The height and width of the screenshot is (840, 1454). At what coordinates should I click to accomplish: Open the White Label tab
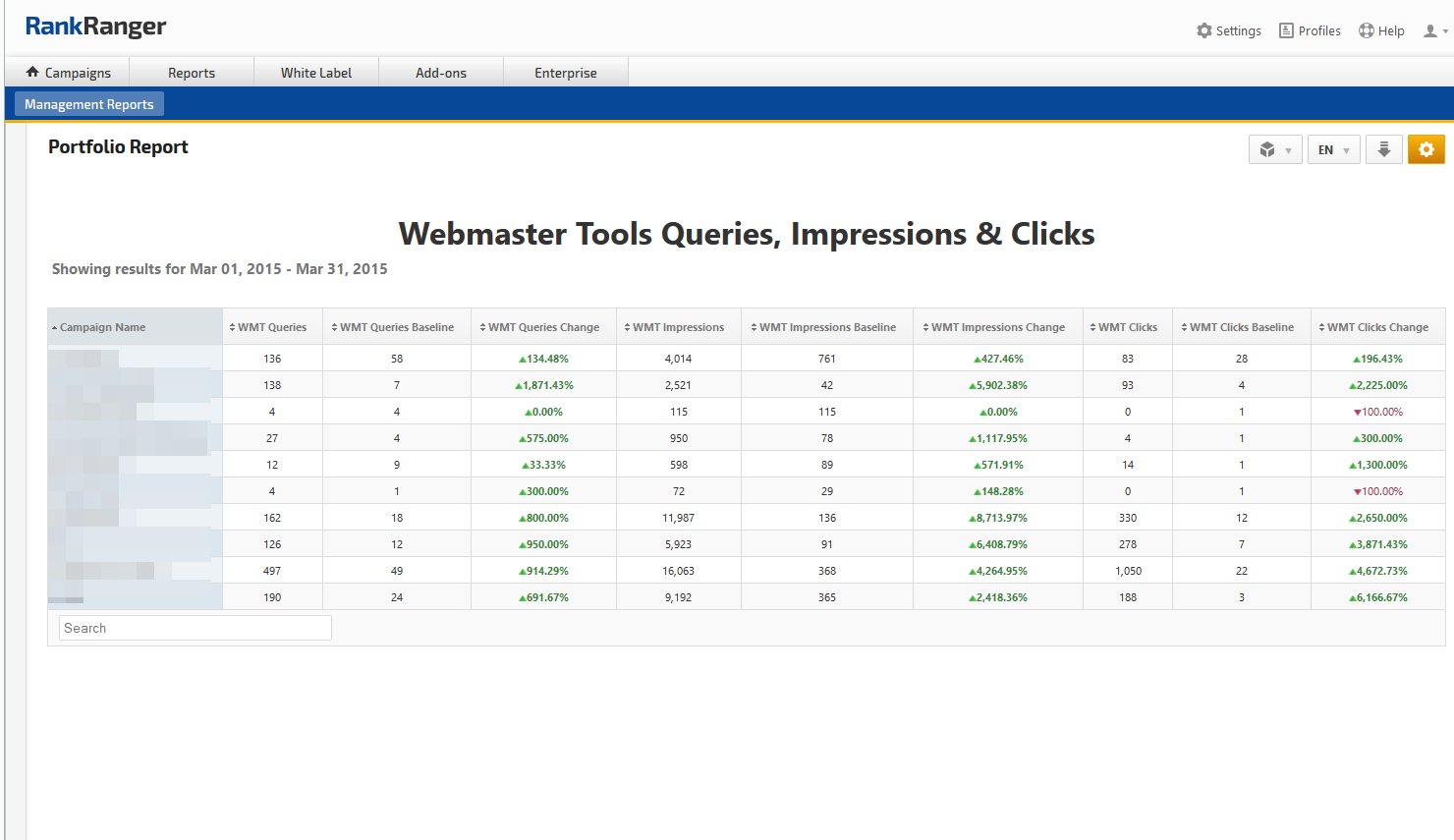pos(316,73)
